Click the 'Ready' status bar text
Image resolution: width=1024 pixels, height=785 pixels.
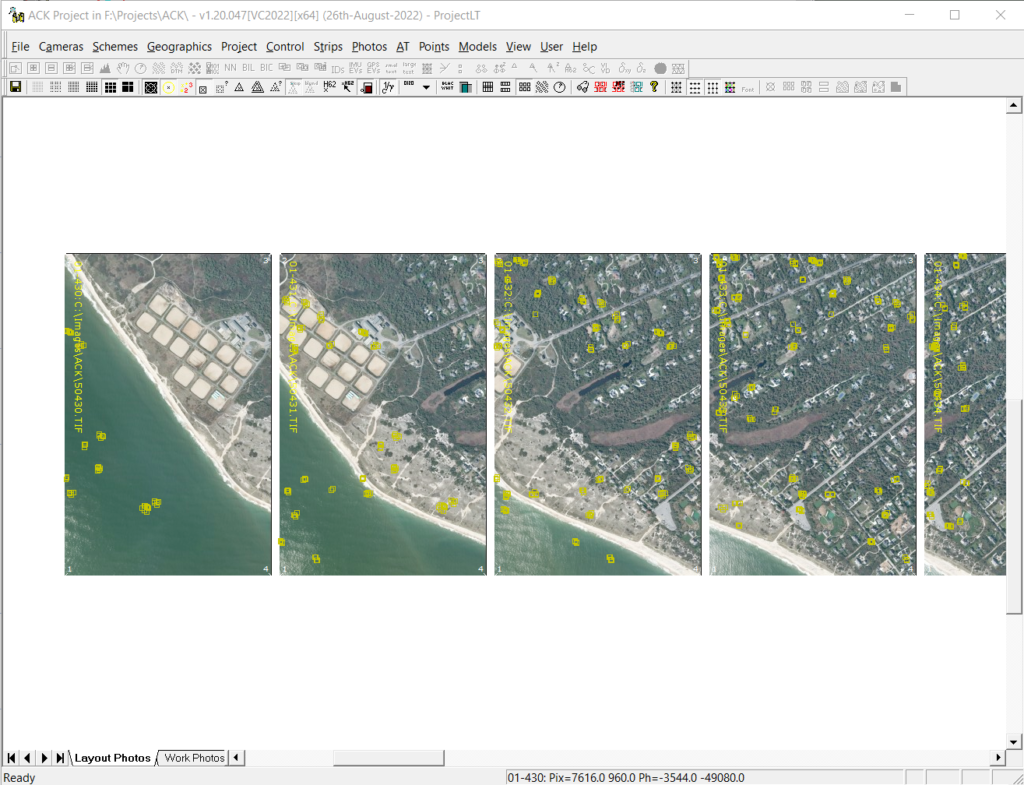[20, 777]
